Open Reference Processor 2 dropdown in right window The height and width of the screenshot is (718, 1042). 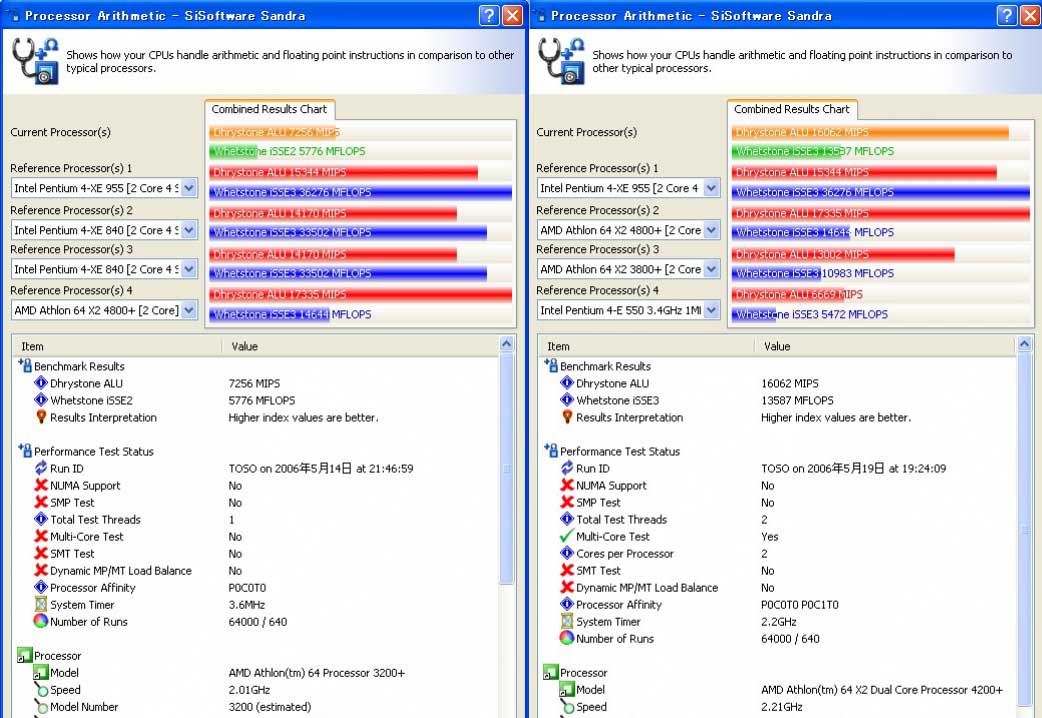pyautogui.click(x=711, y=230)
